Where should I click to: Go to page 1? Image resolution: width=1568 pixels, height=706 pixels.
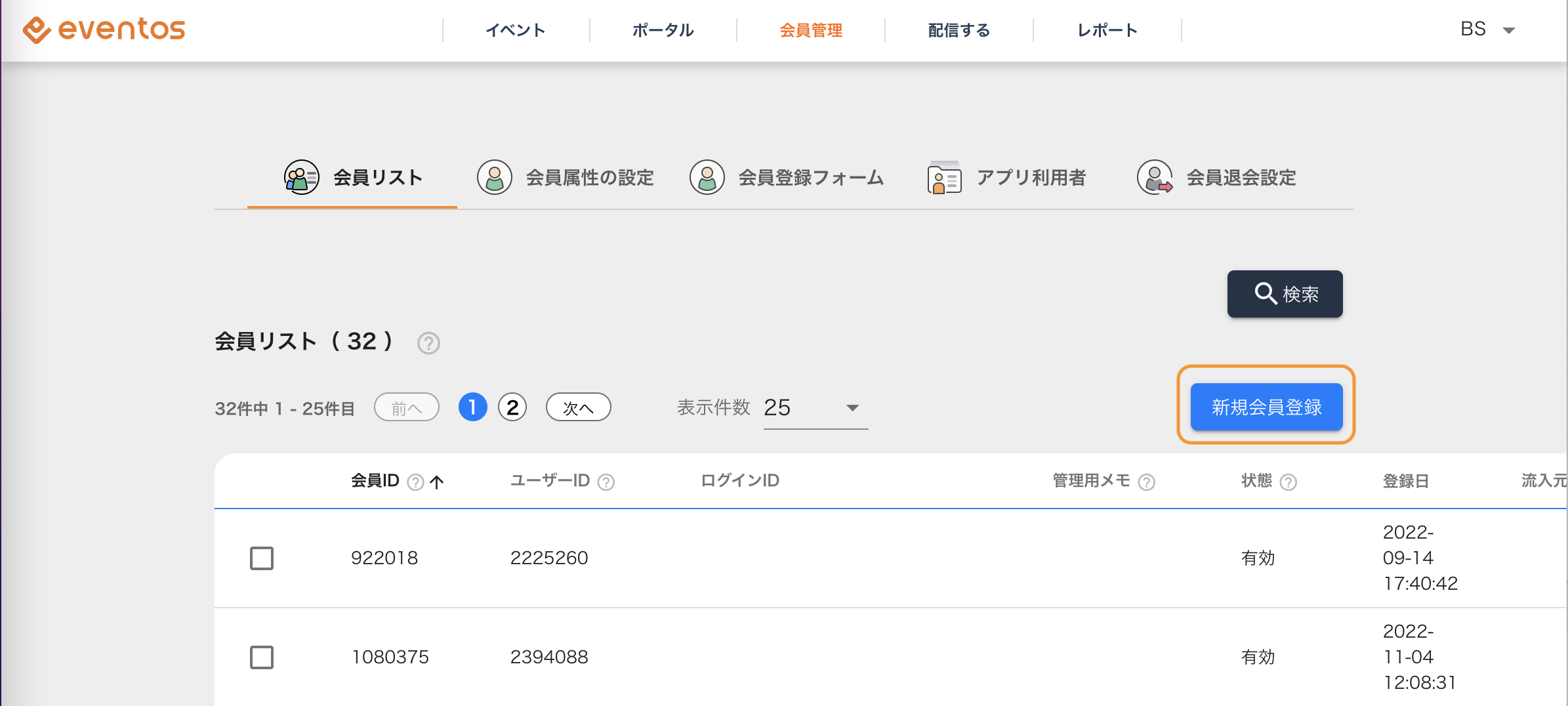tap(472, 407)
